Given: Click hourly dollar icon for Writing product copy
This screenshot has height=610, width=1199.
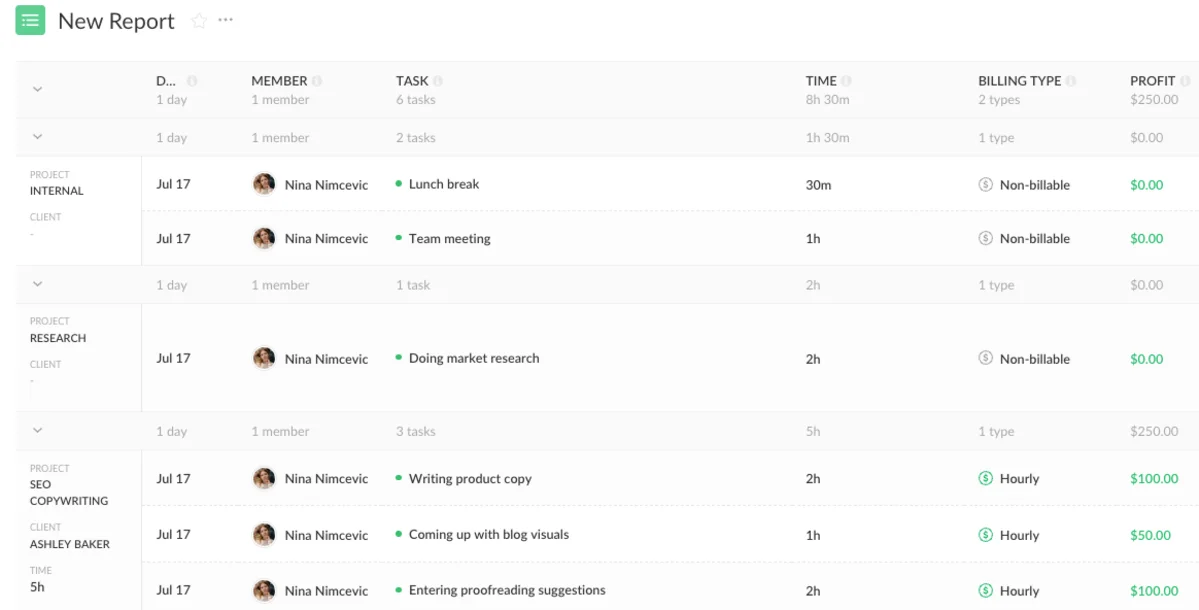Looking at the screenshot, I should click(986, 479).
